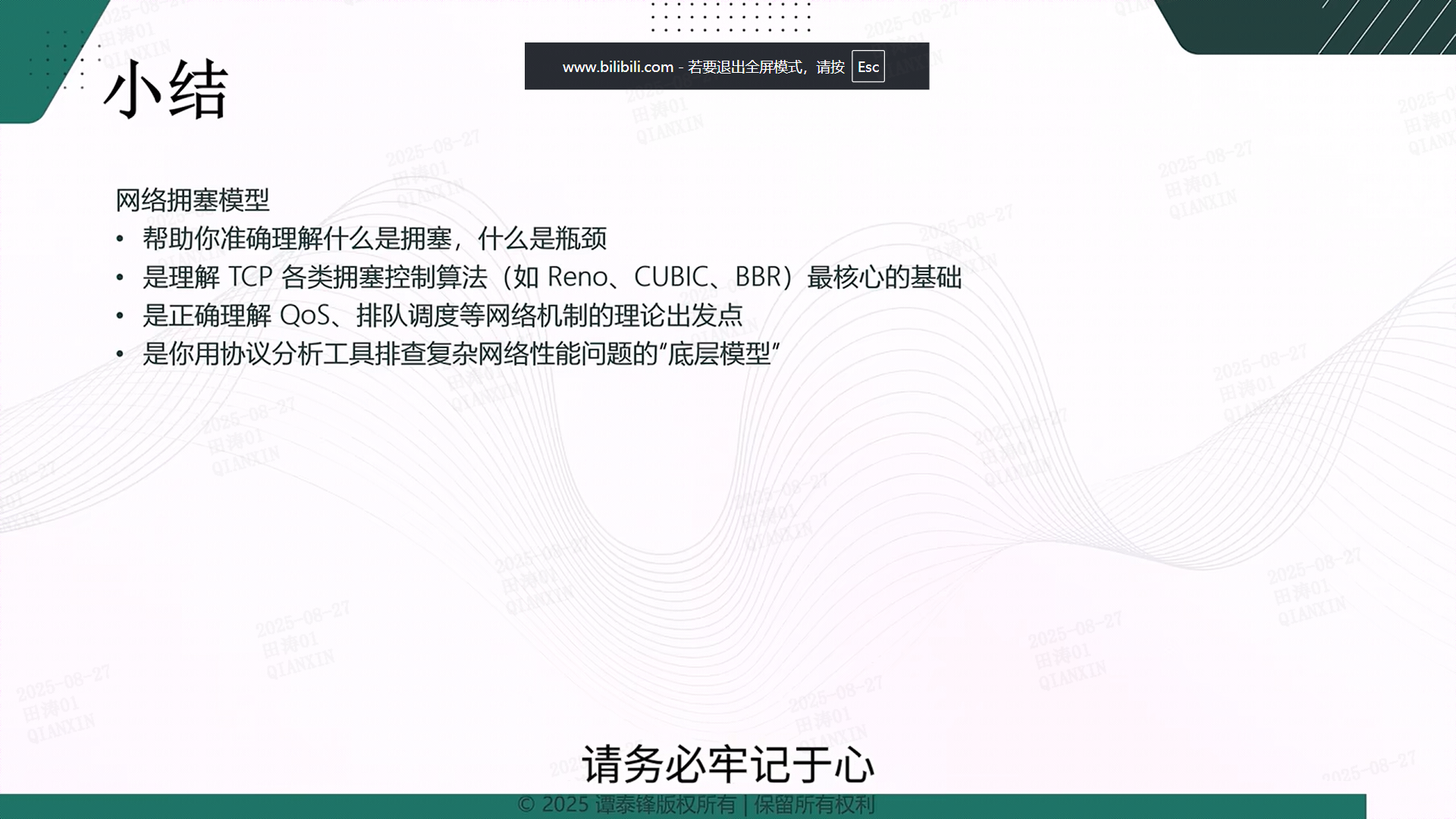Viewport: 1456px width, 819px height.
Task: Click the TCP text in second bullet
Action: pyautogui.click(x=249, y=277)
